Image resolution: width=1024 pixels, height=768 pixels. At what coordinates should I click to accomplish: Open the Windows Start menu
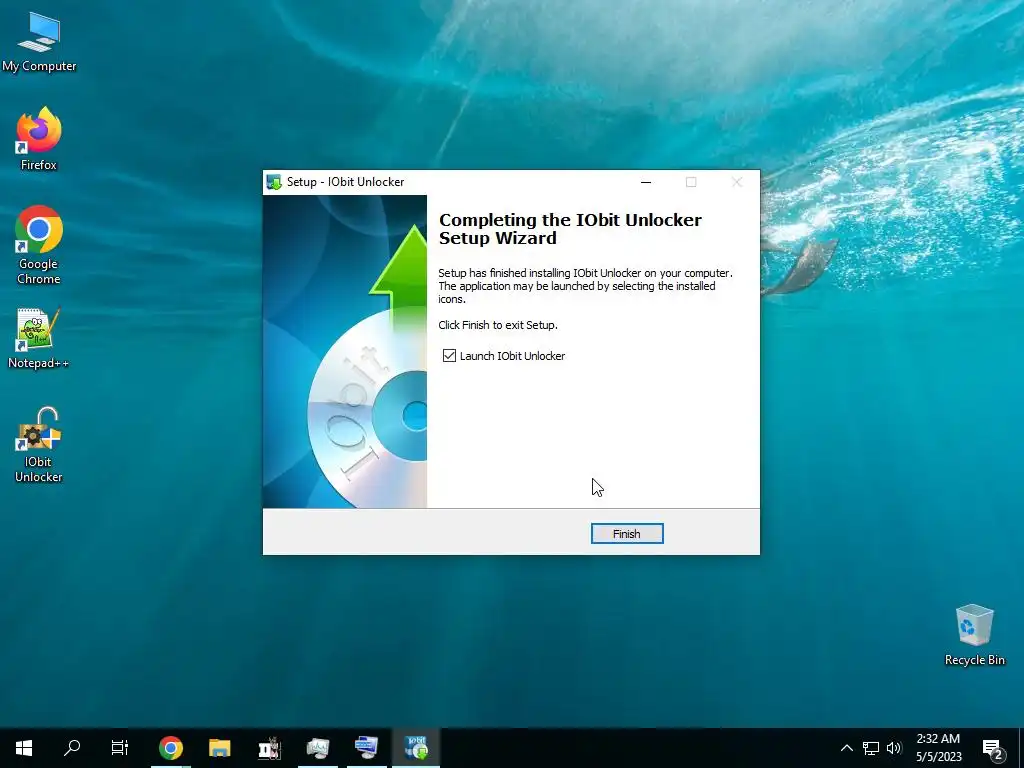pyautogui.click(x=24, y=748)
